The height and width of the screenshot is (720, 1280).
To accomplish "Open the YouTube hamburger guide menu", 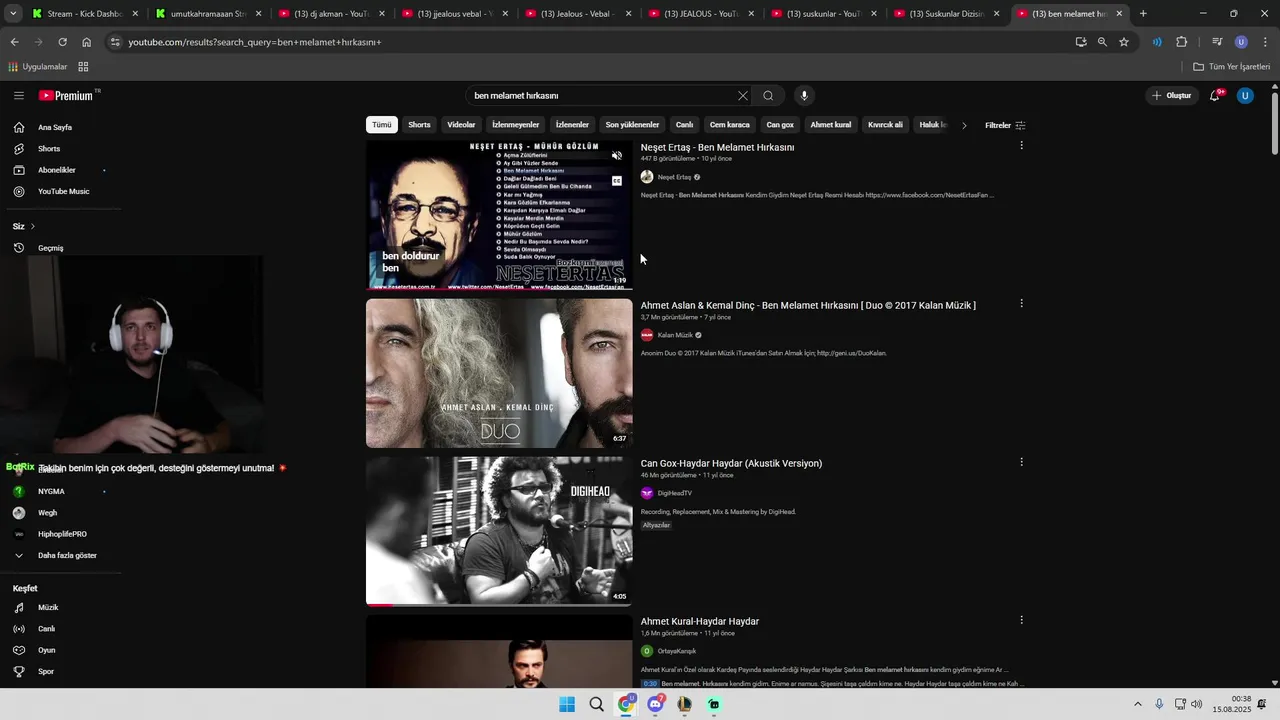I will (x=19, y=96).
